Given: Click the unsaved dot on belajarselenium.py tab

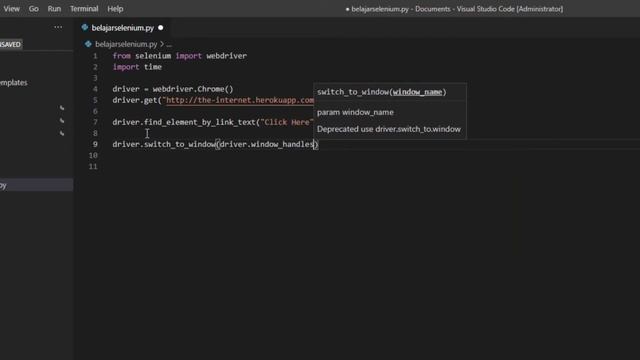Looking at the screenshot, I should point(161,28).
